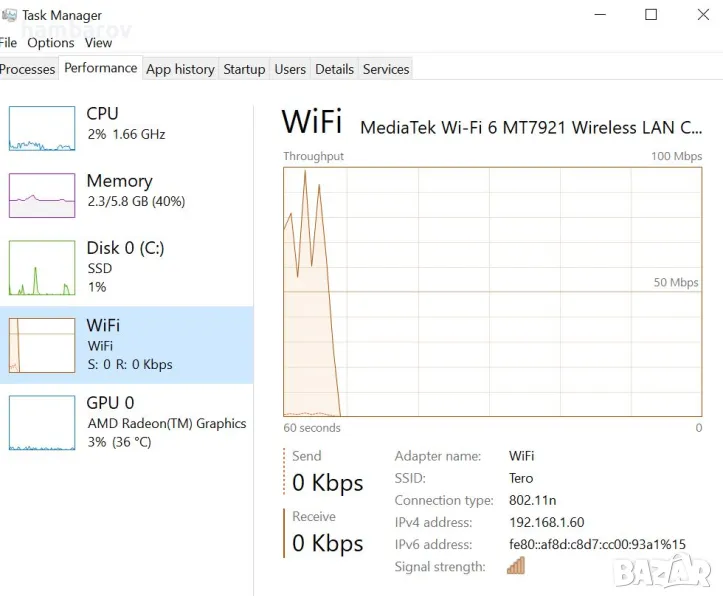Viewport: 723px width, 600px height.
Task: Click the Task Manager title bar icon
Action: pyautogui.click(x=8, y=15)
